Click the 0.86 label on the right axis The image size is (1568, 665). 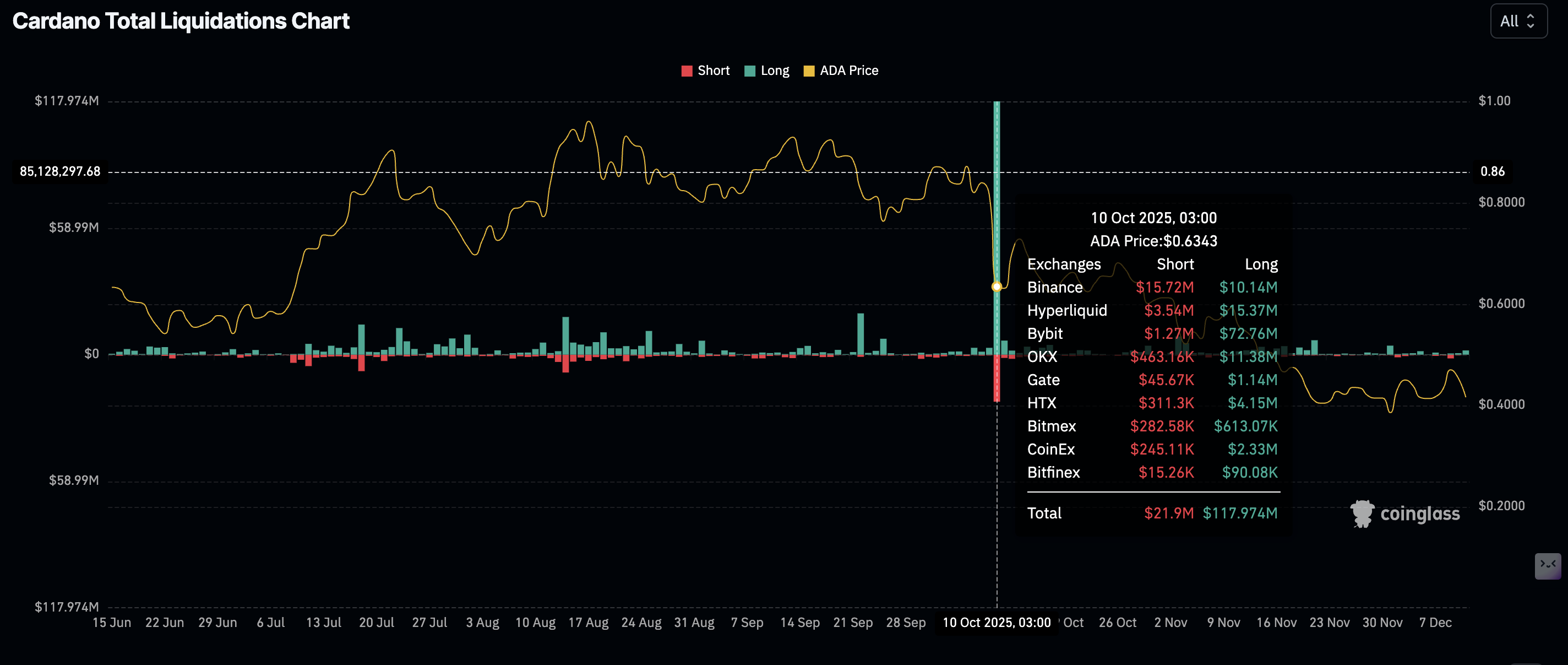tap(1493, 171)
